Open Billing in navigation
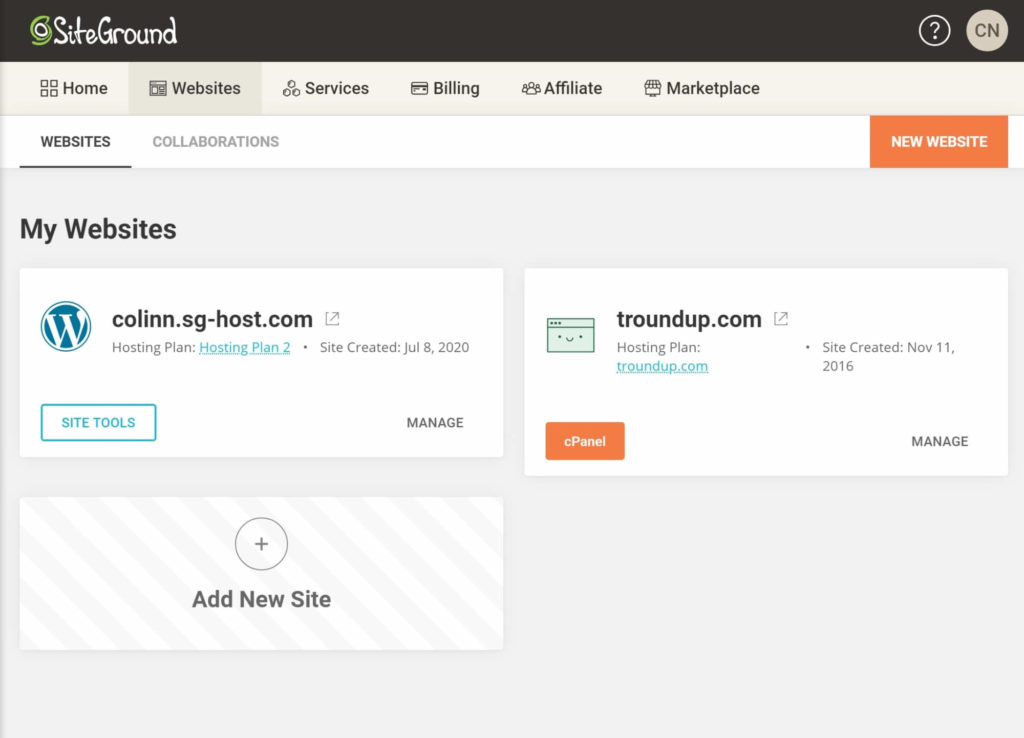 (445, 88)
